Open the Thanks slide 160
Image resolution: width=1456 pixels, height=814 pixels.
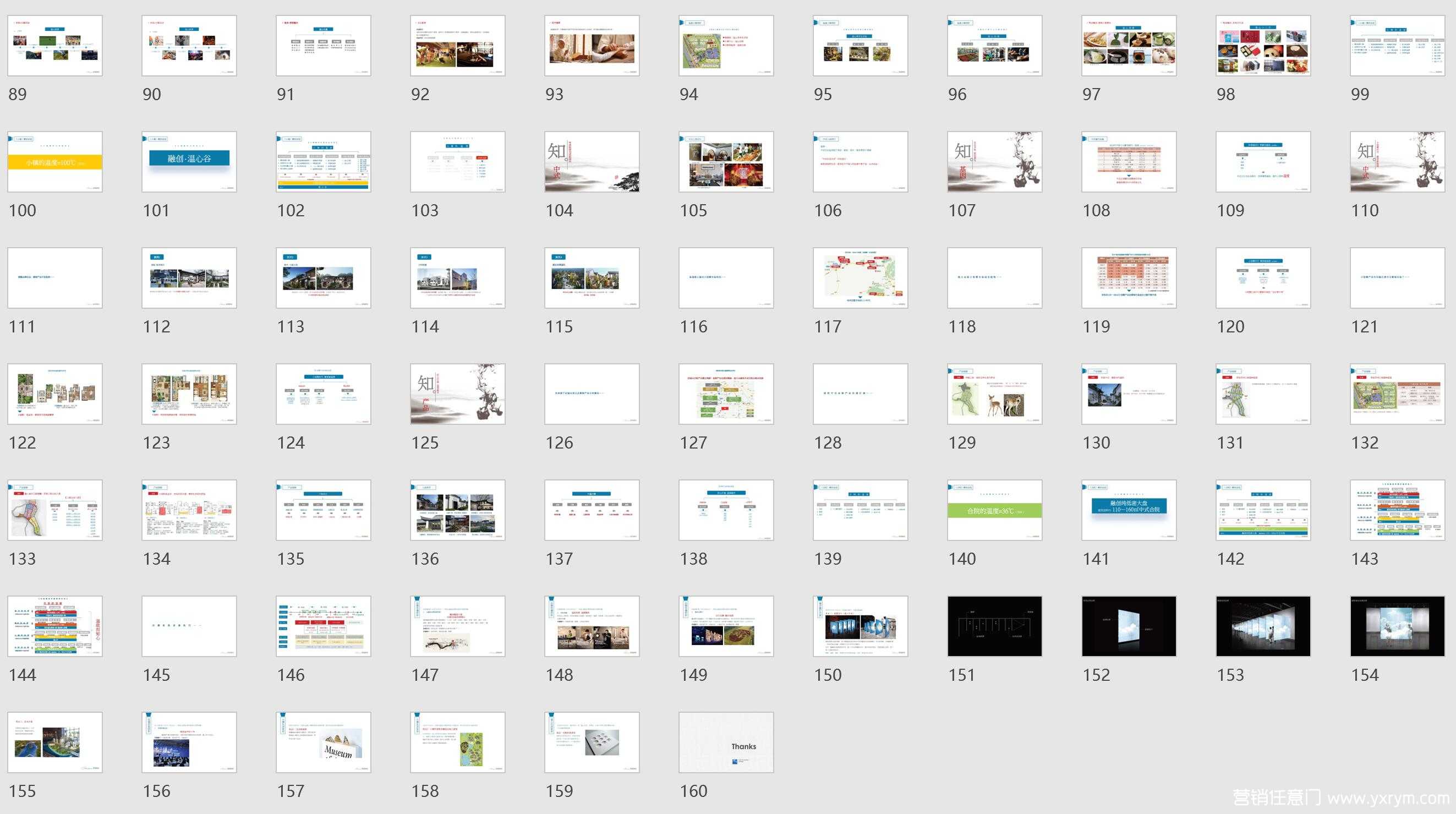pyautogui.click(x=726, y=742)
